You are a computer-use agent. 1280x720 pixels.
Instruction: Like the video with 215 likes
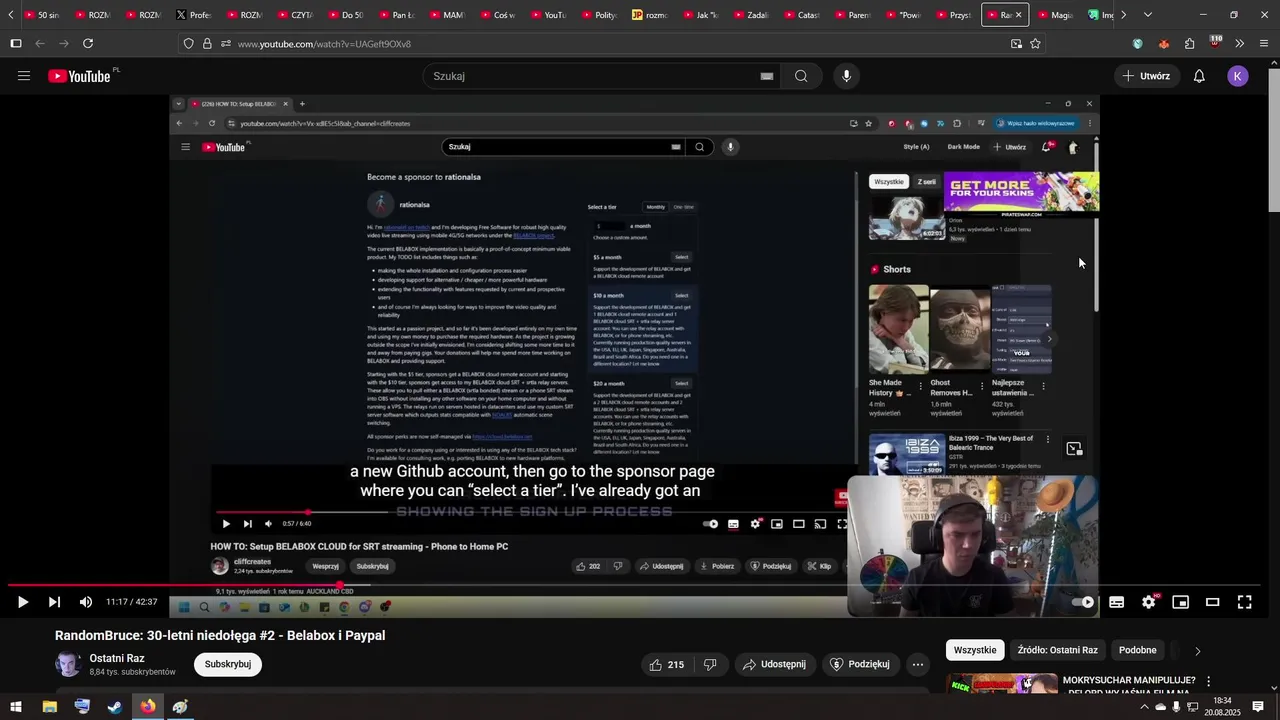click(x=666, y=664)
